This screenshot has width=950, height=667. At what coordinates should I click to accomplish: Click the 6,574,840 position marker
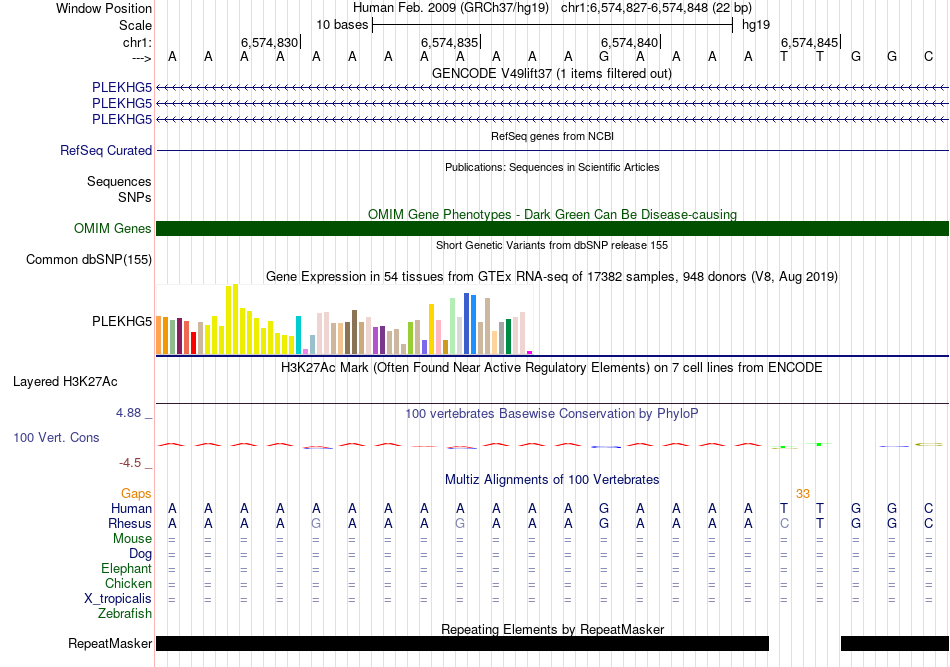[629, 42]
